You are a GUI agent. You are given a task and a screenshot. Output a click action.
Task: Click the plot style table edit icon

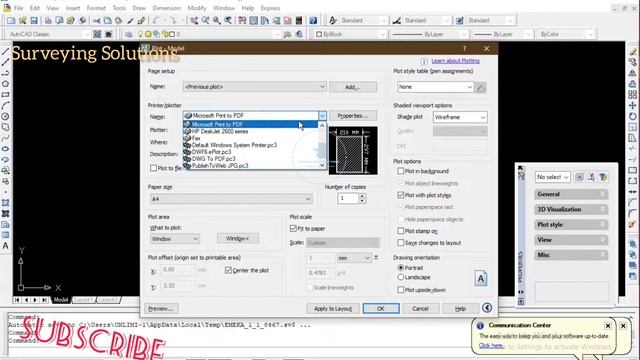[481, 87]
